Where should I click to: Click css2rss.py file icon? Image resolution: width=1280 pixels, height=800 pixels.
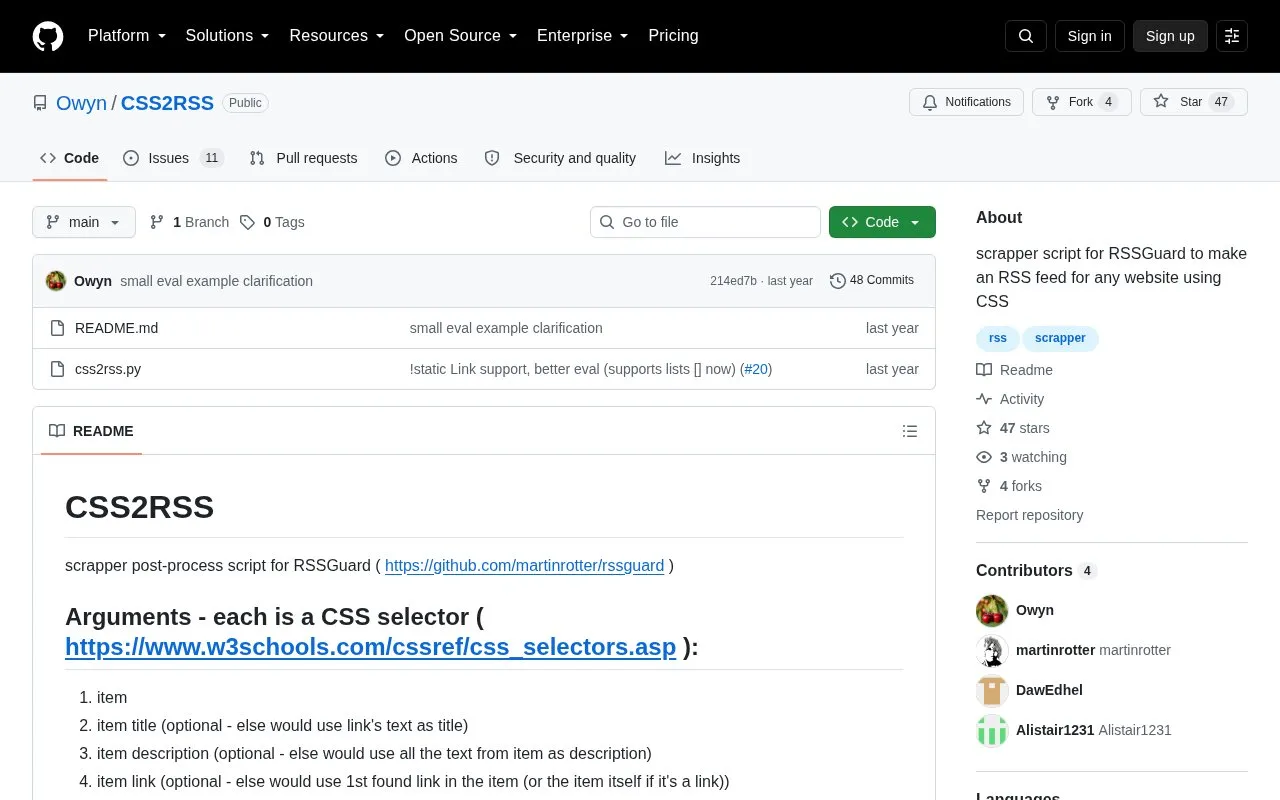[x=57, y=369]
